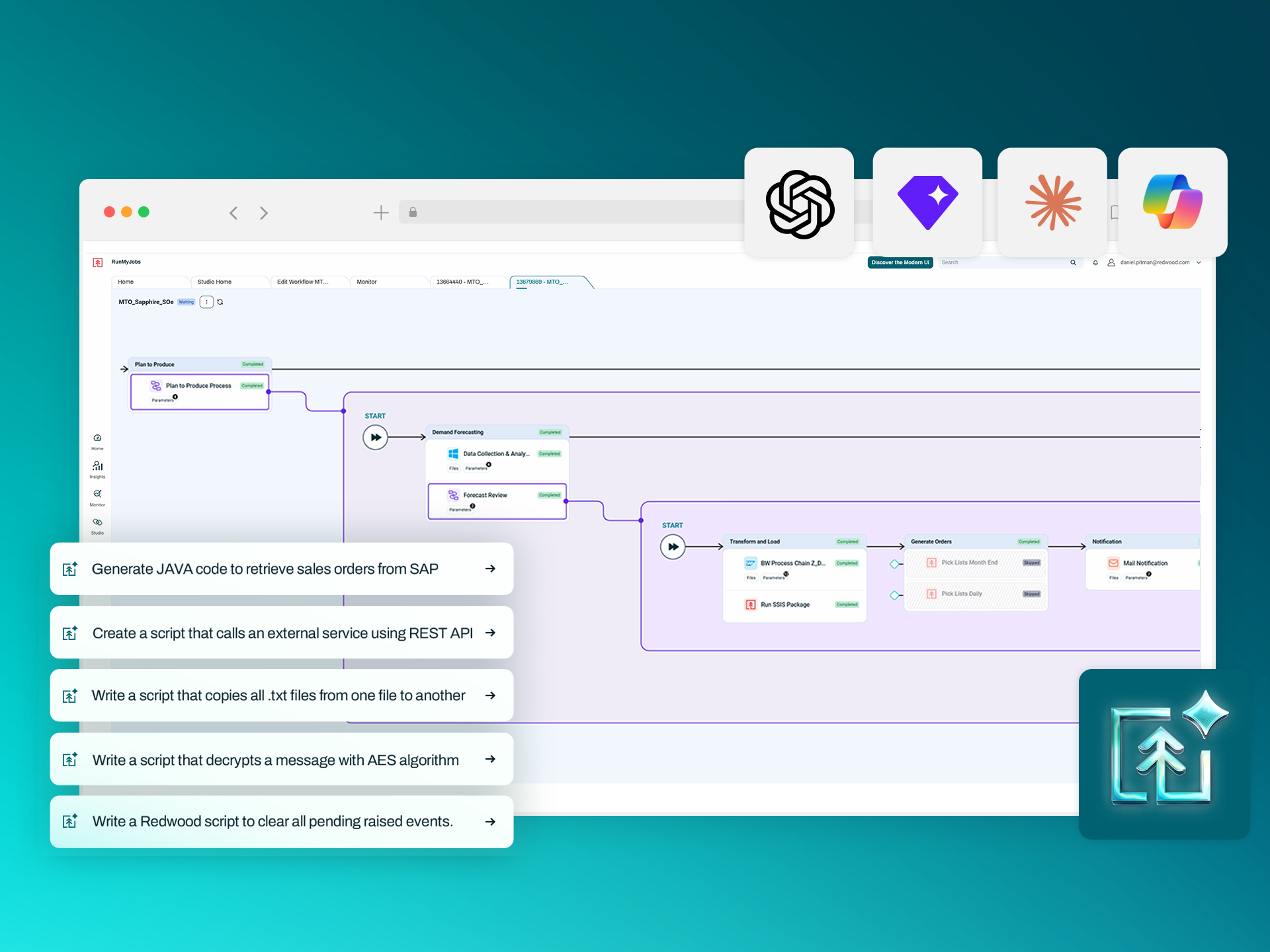Expand the daniel.pitman@redwood.com account dropdown
The image size is (1270, 952).
1199,262
